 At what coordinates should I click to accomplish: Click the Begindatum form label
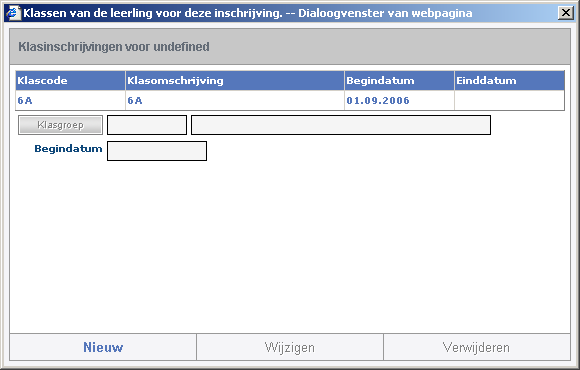[68, 149]
